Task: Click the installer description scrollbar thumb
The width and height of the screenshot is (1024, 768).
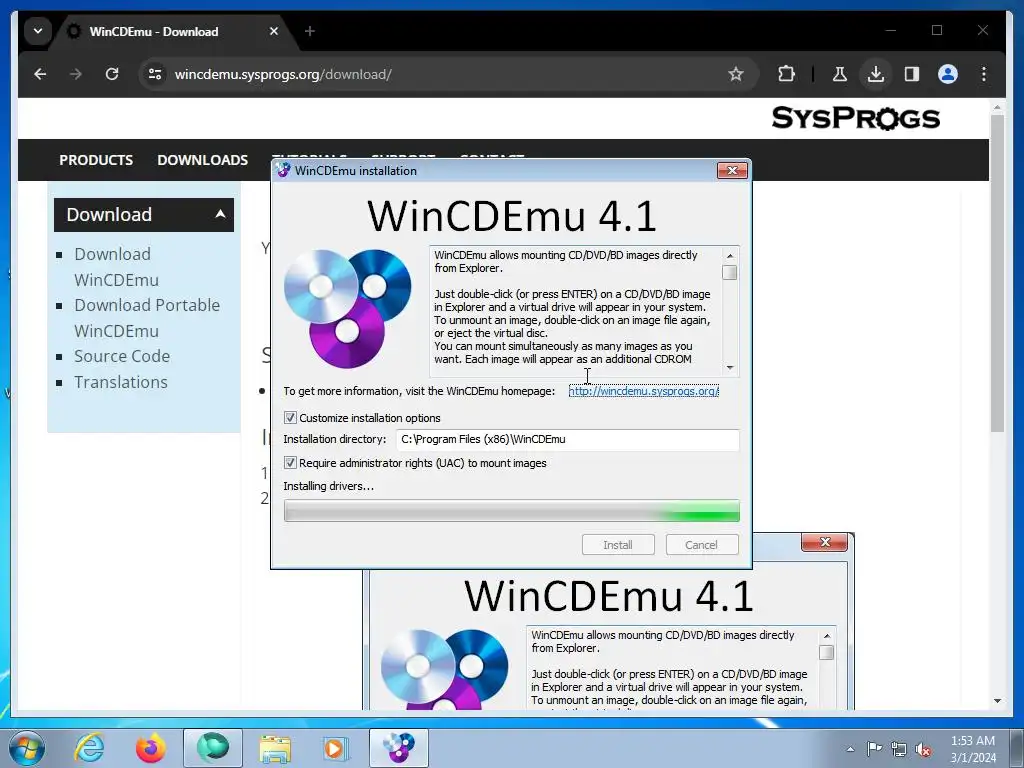Action: [730, 272]
